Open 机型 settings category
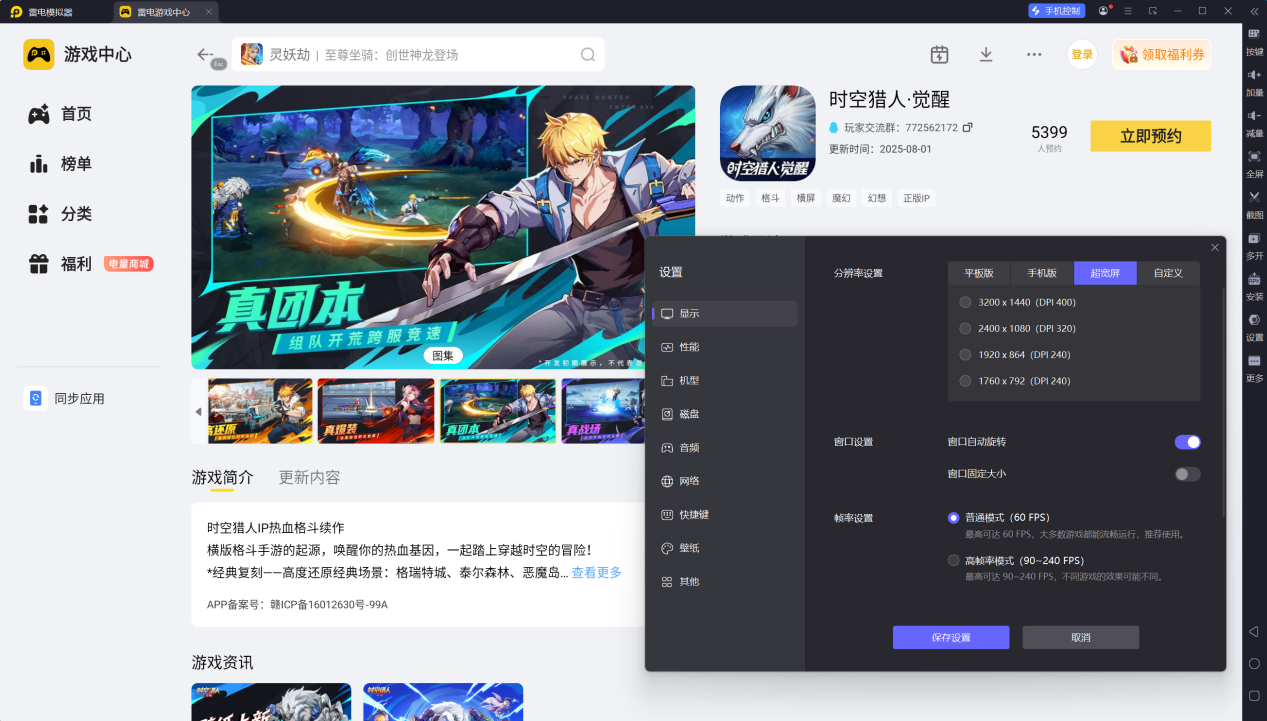Image resolution: width=1267 pixels, height=721 pixels. 725,381
